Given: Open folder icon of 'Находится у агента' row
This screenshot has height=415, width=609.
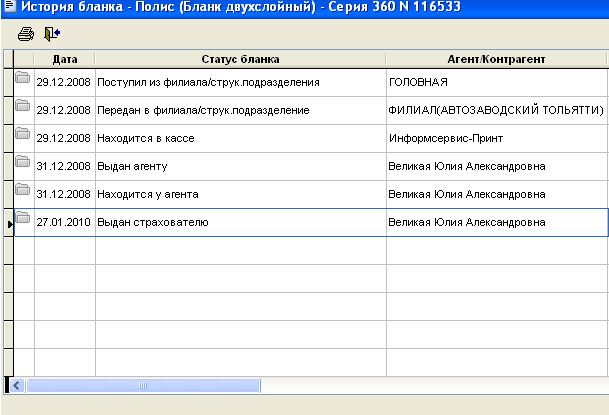Looking at the screenshot, I should click(x=23, y=189).
